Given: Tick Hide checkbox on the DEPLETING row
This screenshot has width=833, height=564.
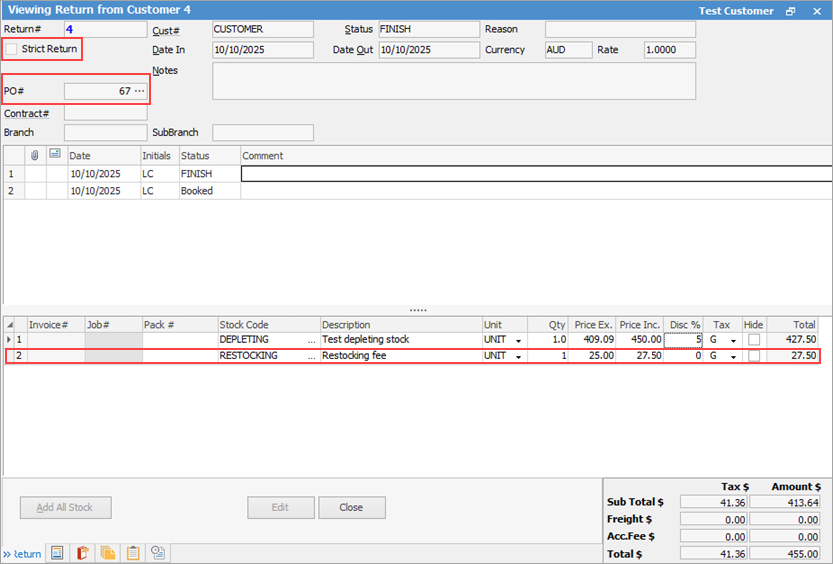Looking at the screenshot, I should (754, 340).
